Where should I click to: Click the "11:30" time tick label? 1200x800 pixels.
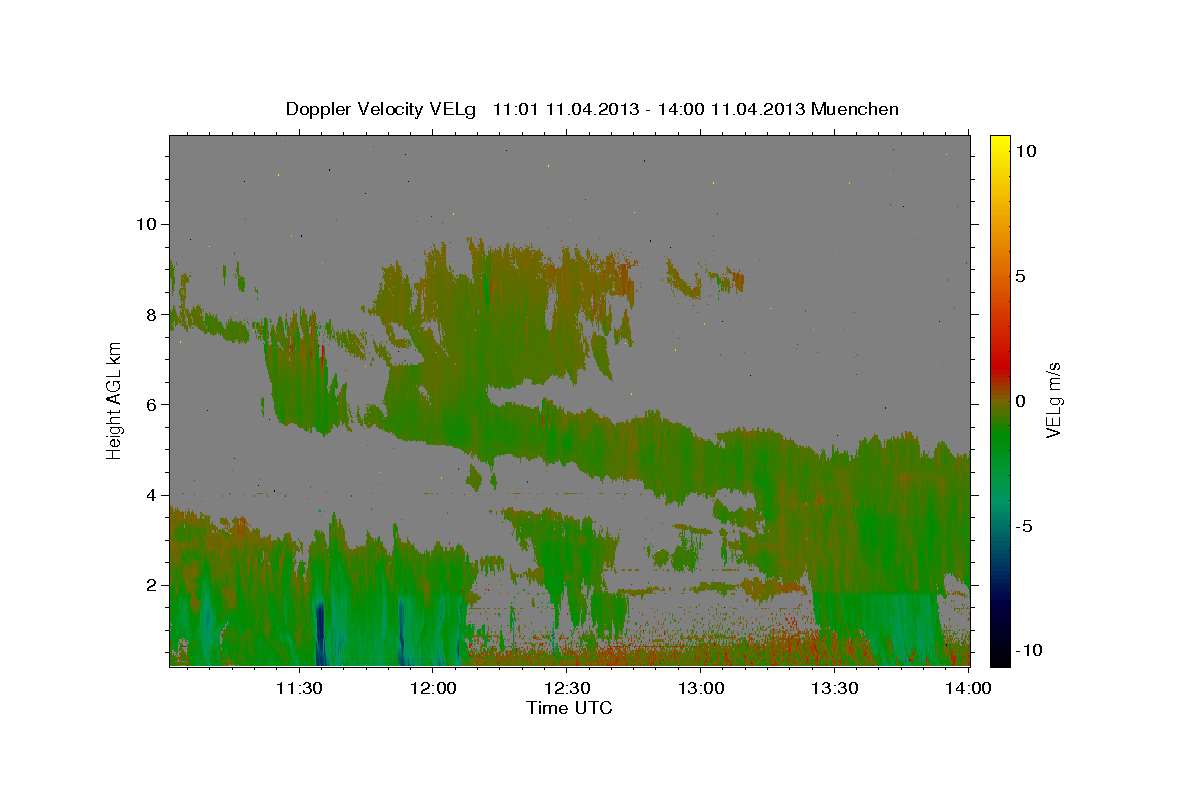298,688
